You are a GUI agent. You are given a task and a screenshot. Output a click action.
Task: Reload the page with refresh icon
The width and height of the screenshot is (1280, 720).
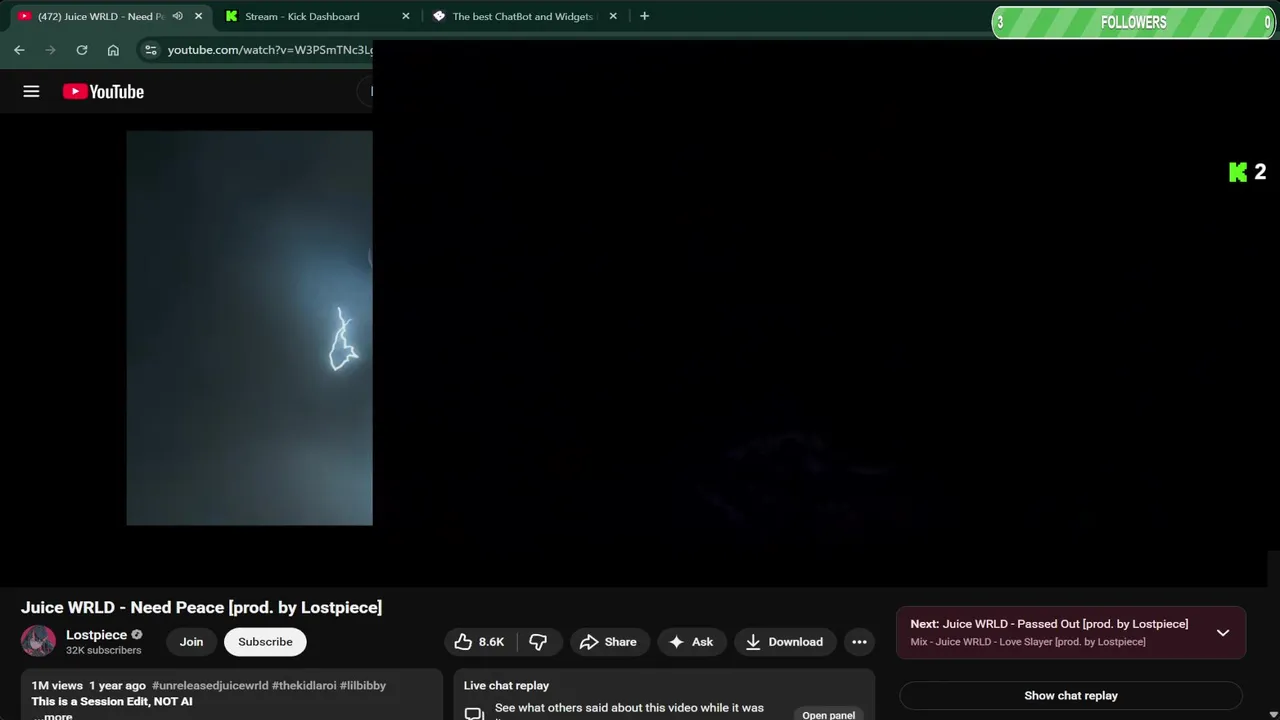tap(82, 50)
